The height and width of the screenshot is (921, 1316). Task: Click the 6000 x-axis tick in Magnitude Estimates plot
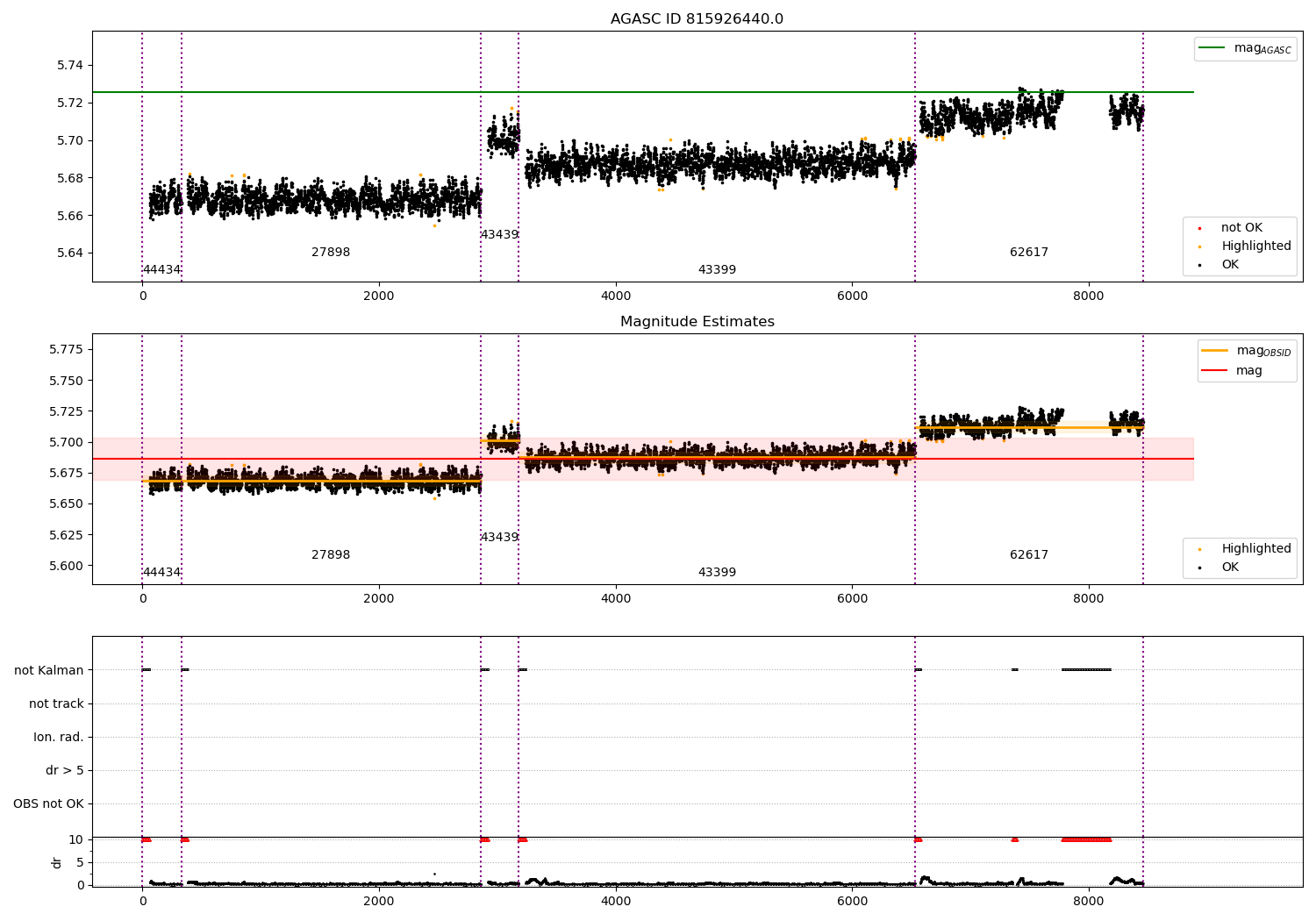point(852,599)
